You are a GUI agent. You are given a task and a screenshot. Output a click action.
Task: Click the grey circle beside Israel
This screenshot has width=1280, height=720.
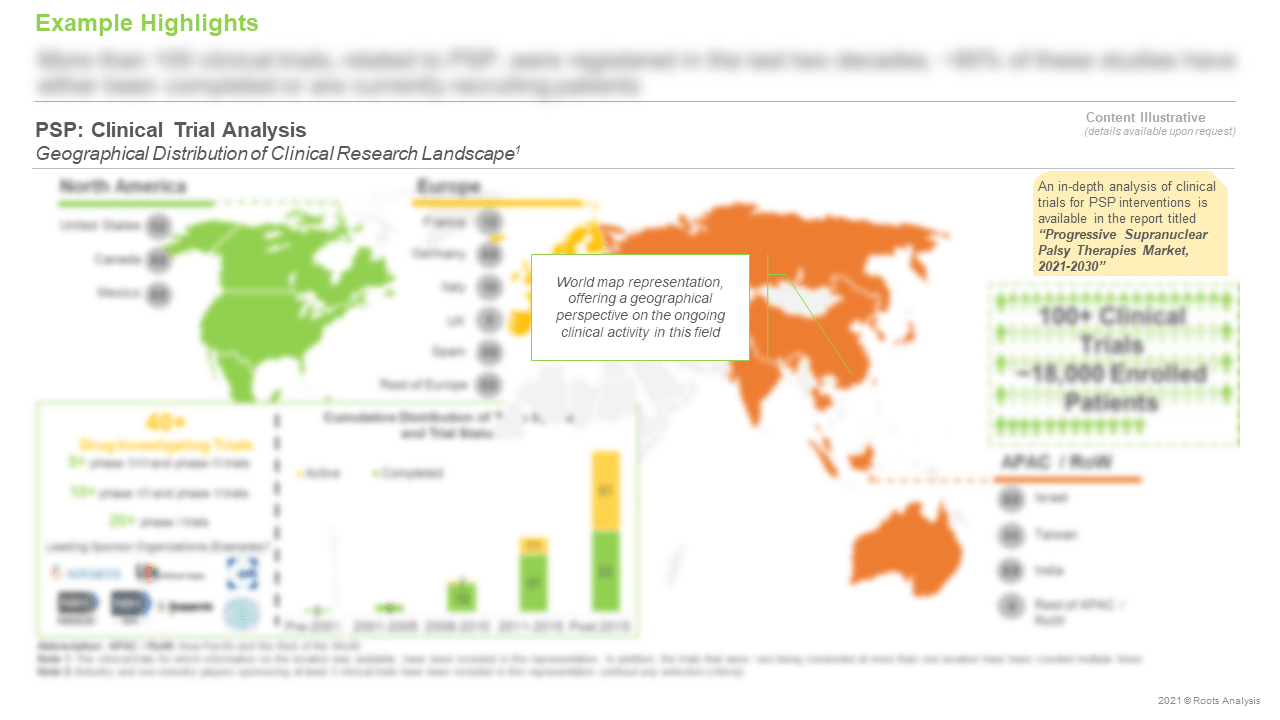coord(1011,498)
